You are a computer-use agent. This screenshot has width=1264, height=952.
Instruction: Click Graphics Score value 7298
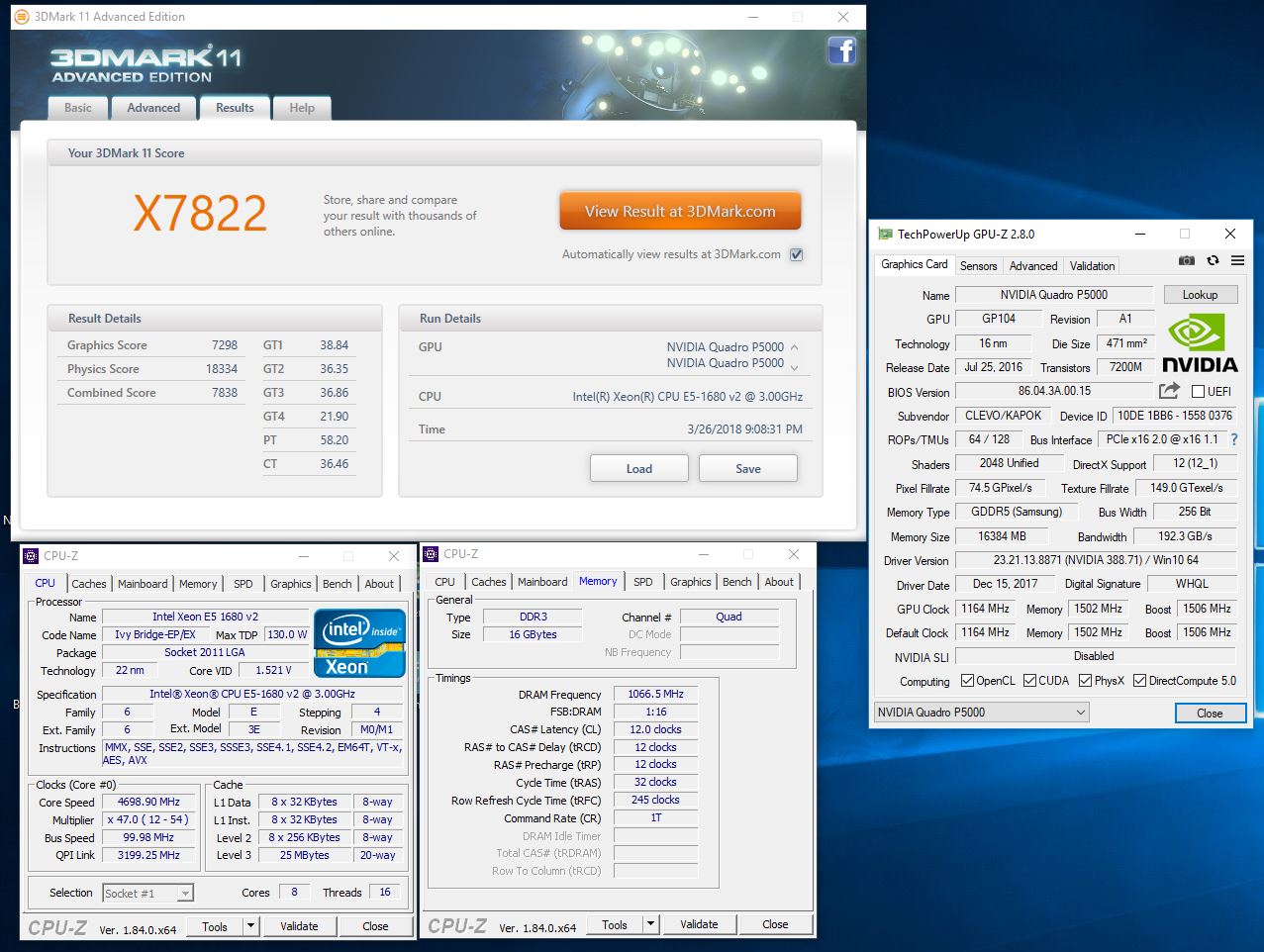click(x=225, y=345)
